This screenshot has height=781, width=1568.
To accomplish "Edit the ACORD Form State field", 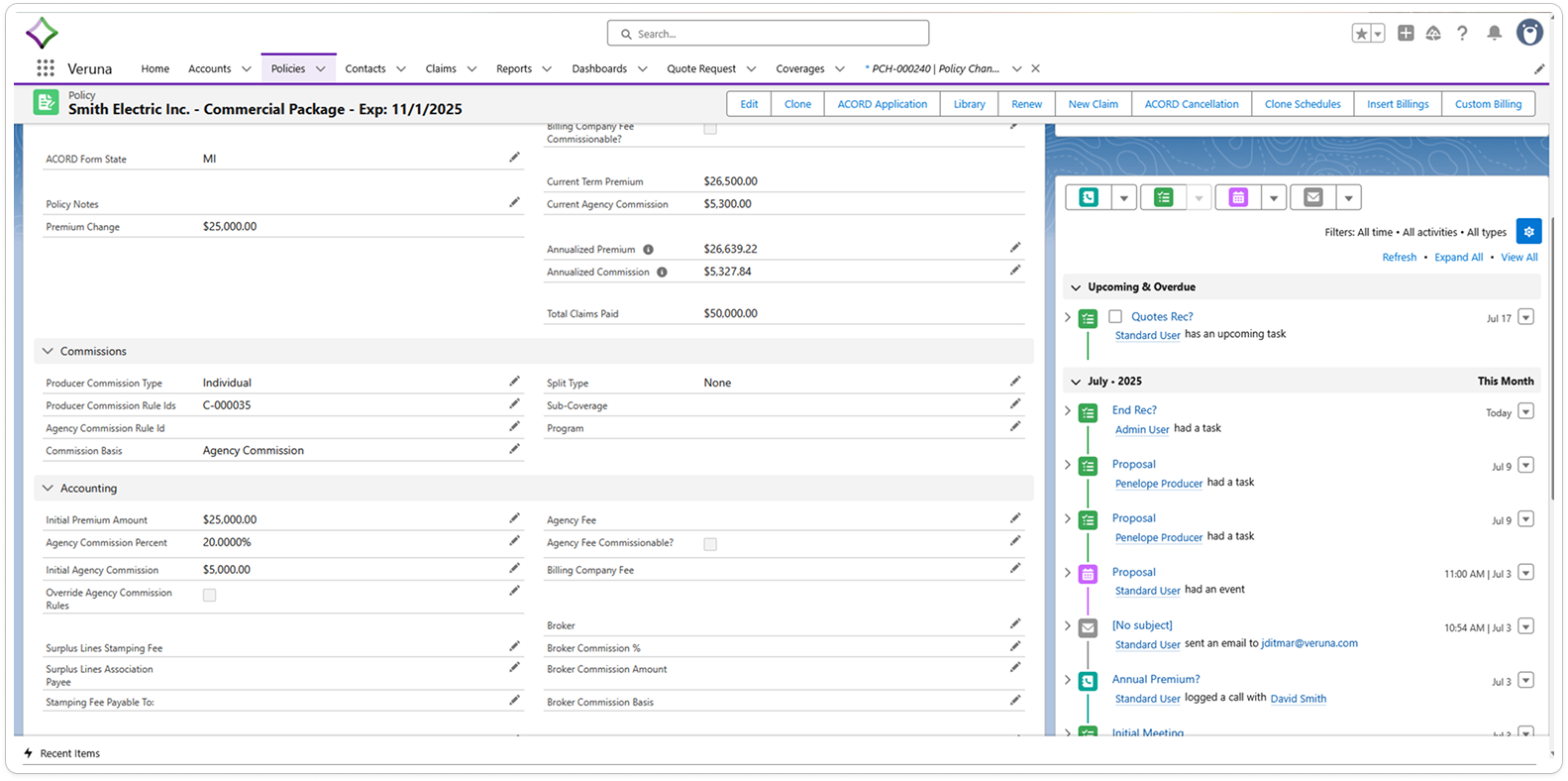I will pos(514,158).
